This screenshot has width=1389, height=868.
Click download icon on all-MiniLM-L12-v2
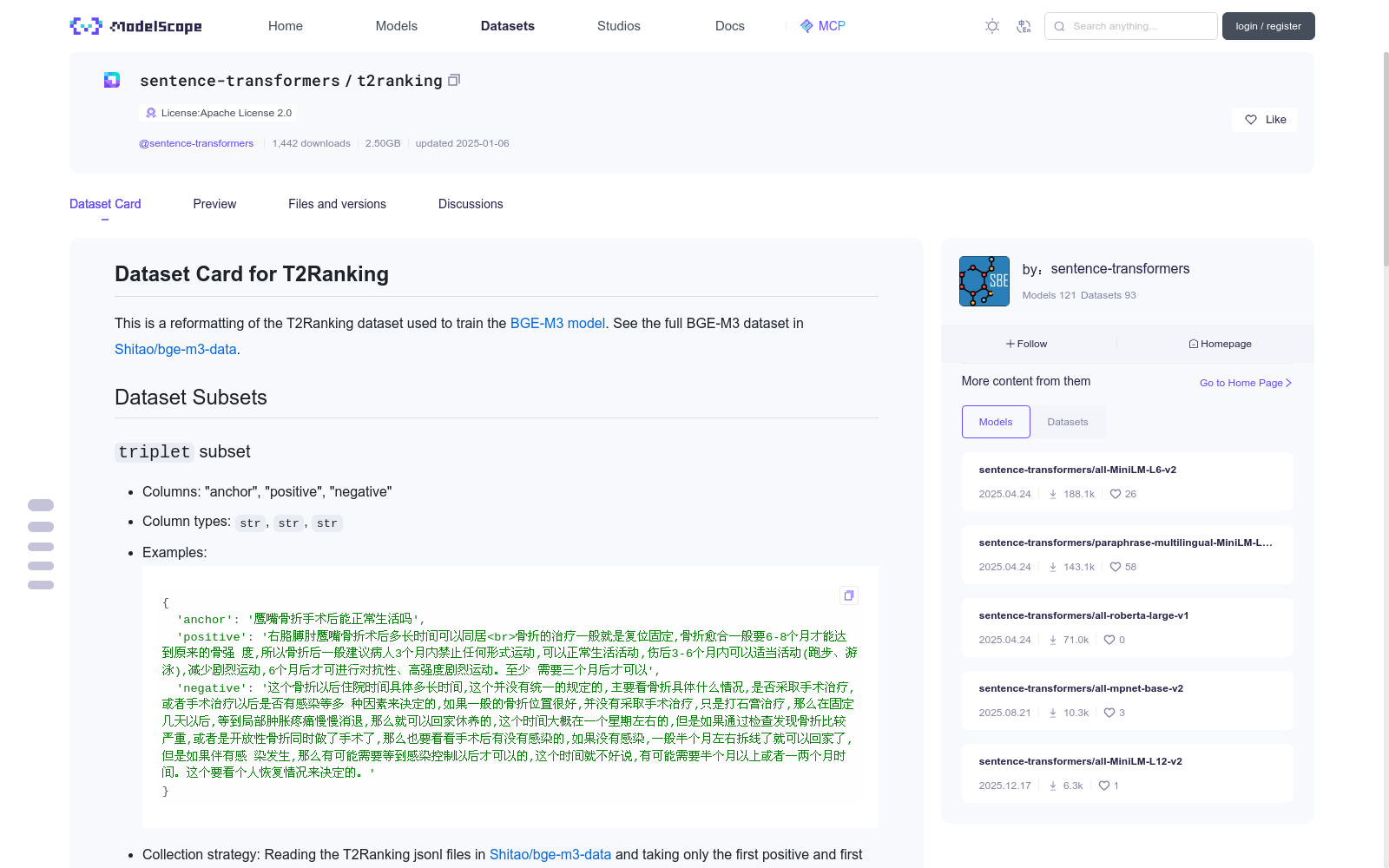pos(1053,786)
